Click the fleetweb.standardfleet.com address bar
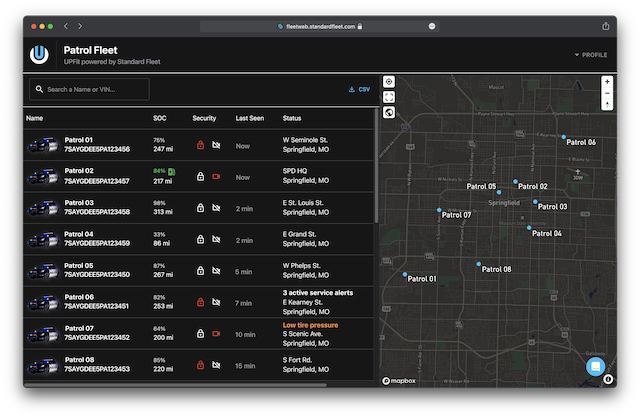This screenshot has height=417, width=640. (x=320, y=27)
